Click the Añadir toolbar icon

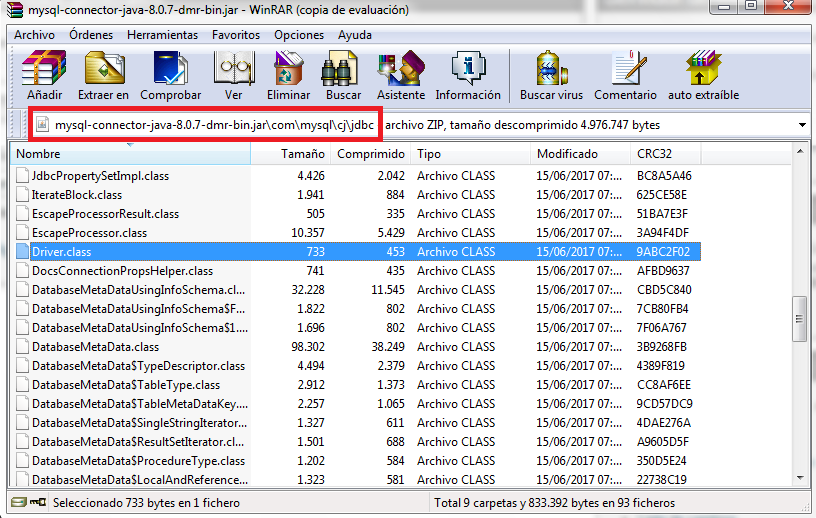44,68
